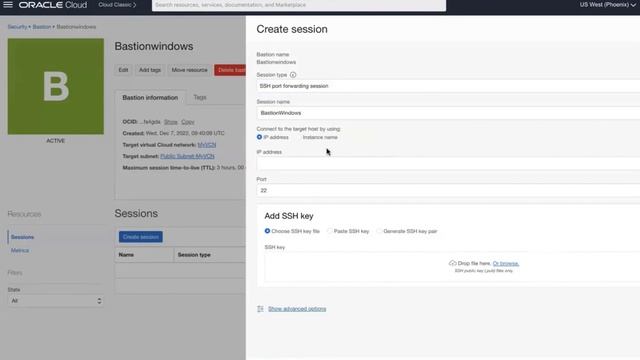This screenshot has height=360, width=640.
Task: Open Sessions in Resources sidebar
Action: [x=22, y=237]
